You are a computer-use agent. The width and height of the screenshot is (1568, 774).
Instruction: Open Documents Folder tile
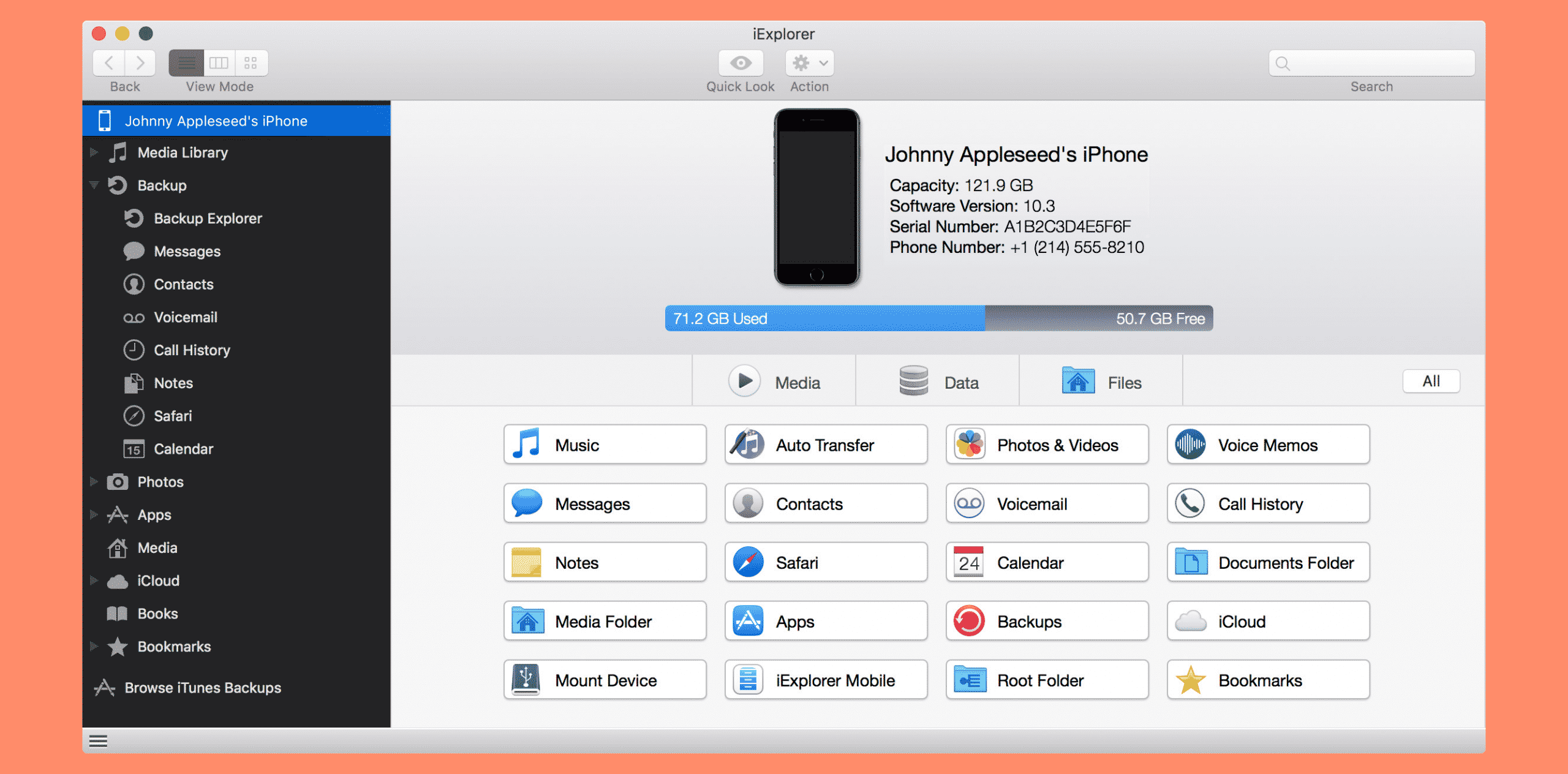click(x=1268, y=562)
